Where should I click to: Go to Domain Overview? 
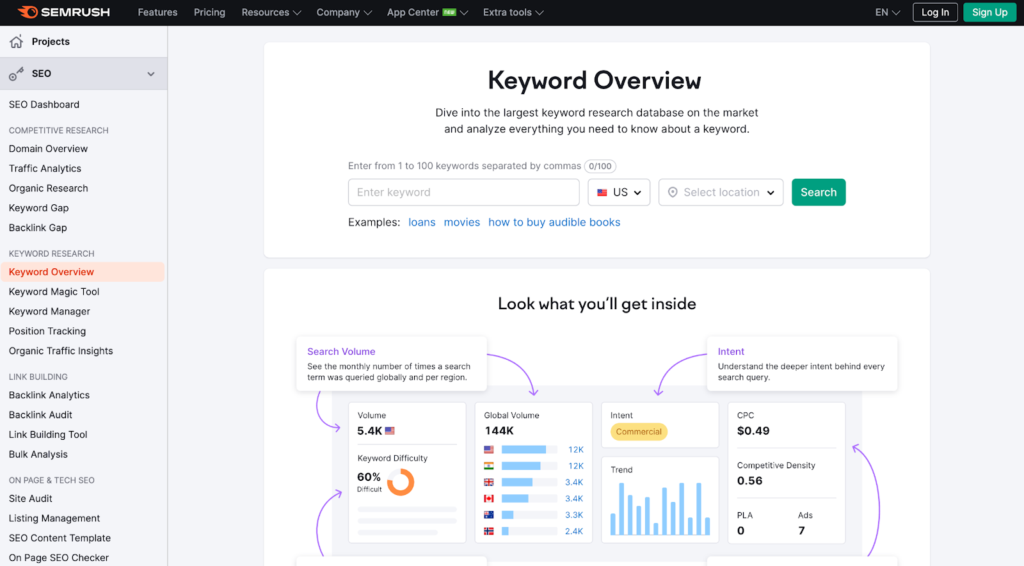pos(48,149)
